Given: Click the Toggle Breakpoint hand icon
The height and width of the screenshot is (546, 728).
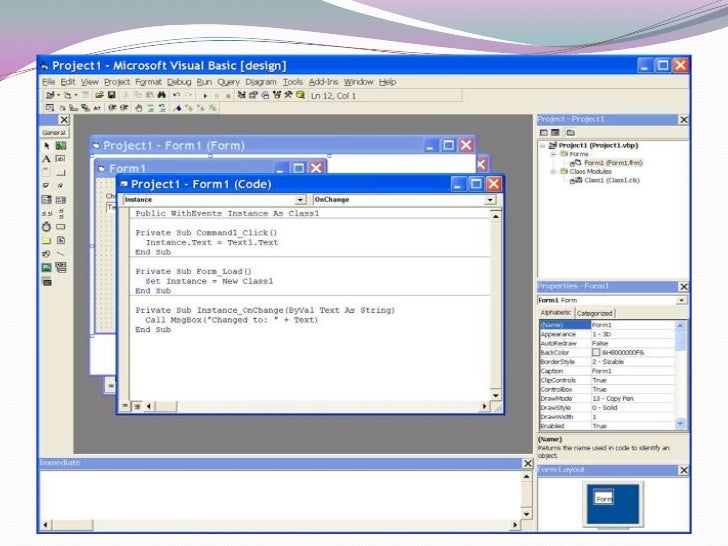Looking at the screenshot, I should [x=138, y=108].
